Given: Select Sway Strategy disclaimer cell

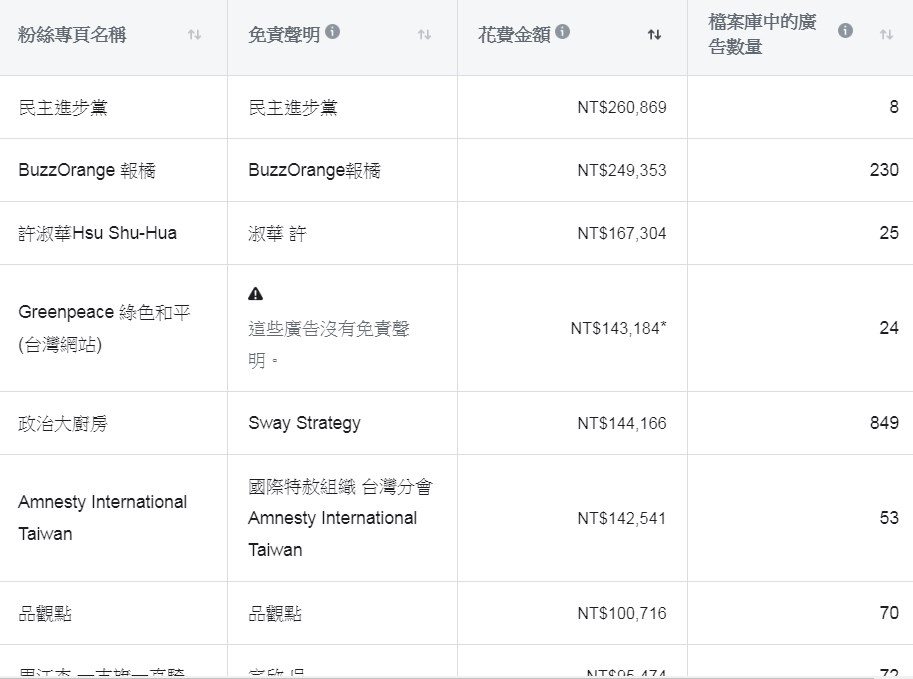Looking at the screenshot, I should 305,423.
